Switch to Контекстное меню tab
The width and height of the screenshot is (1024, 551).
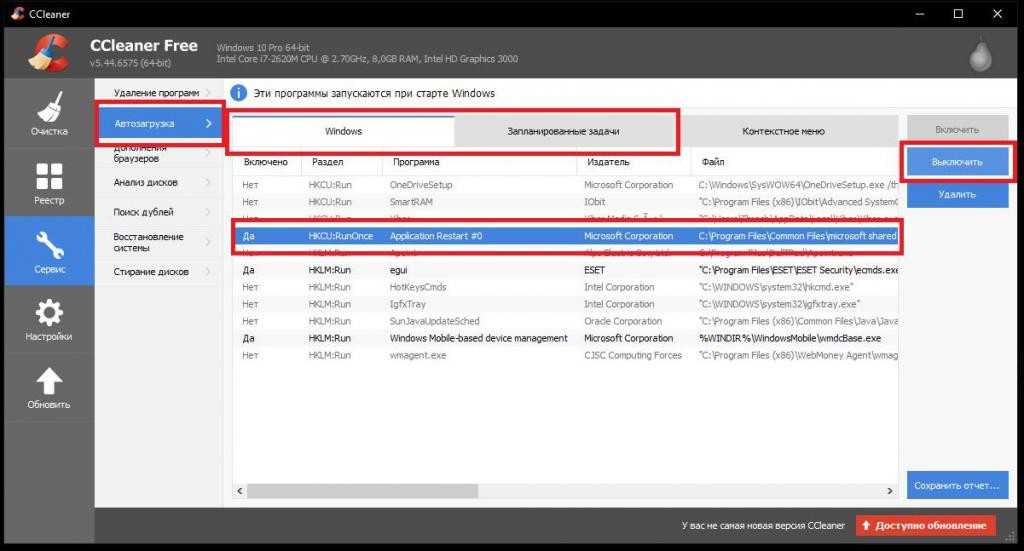(x=783, y=132)
